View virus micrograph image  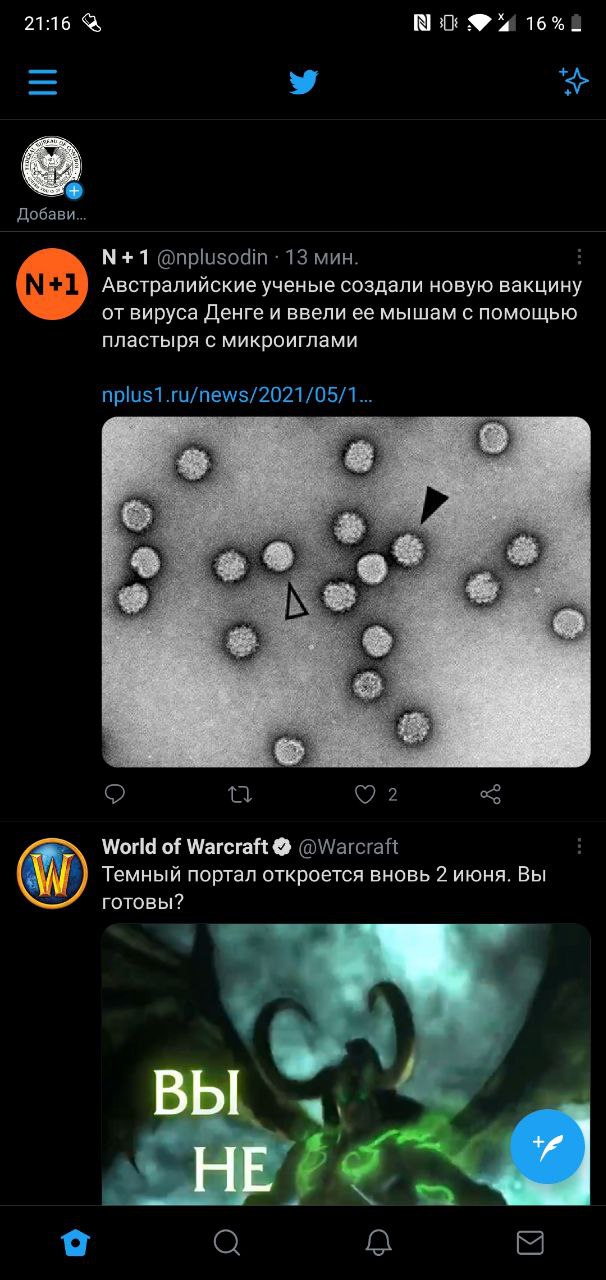tap(346, 592)
